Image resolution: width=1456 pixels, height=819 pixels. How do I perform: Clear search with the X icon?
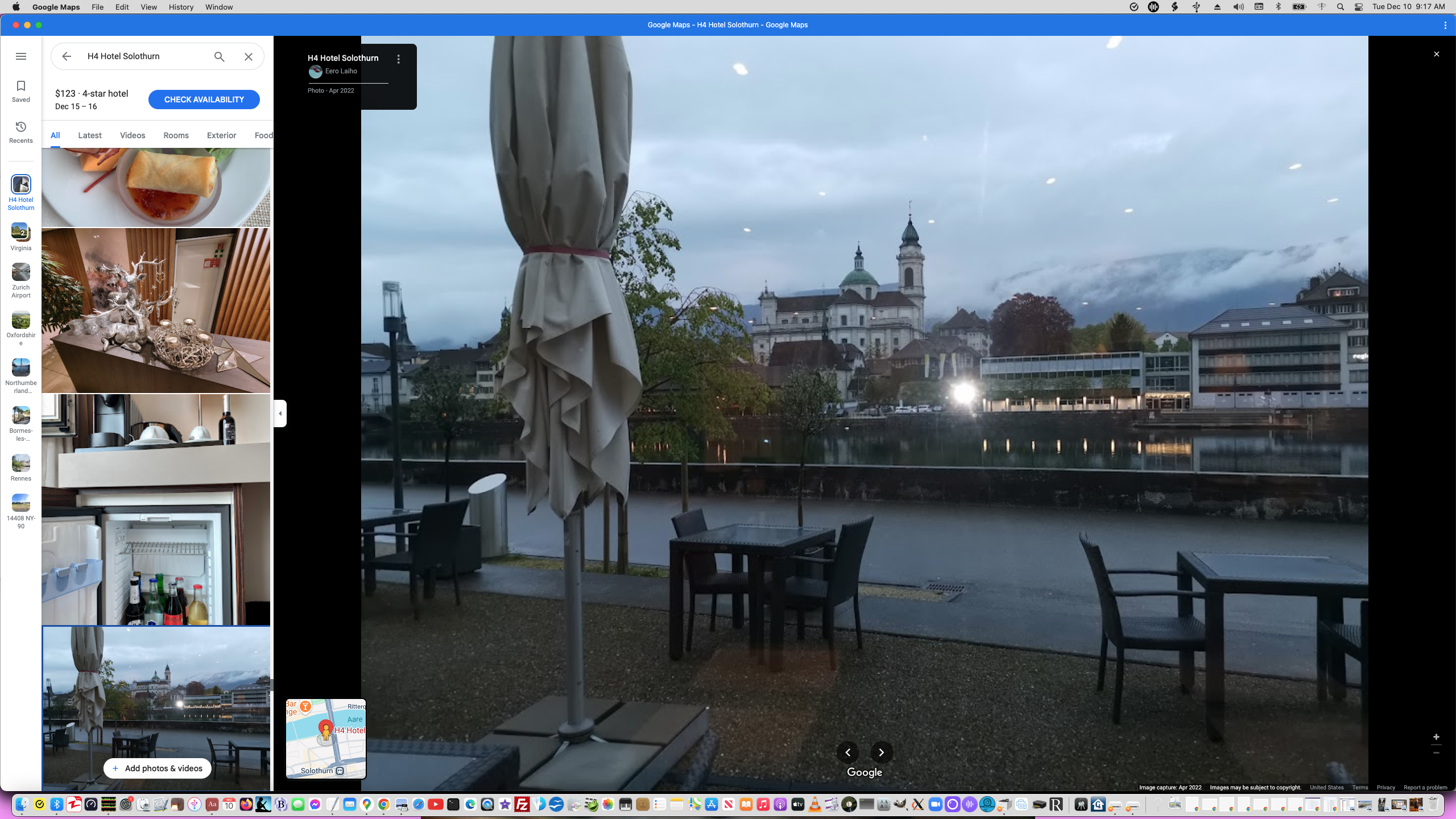click(x=249, y=56)
